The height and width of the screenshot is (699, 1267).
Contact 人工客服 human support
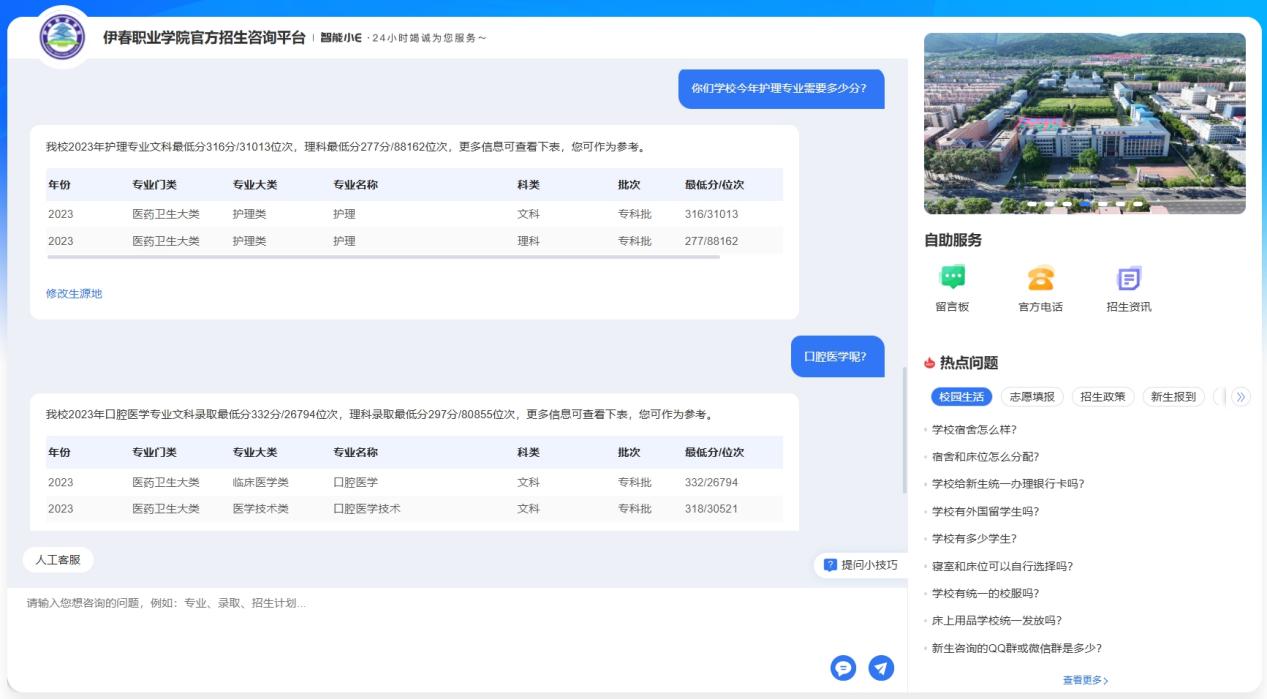click(x=58, y=560)
